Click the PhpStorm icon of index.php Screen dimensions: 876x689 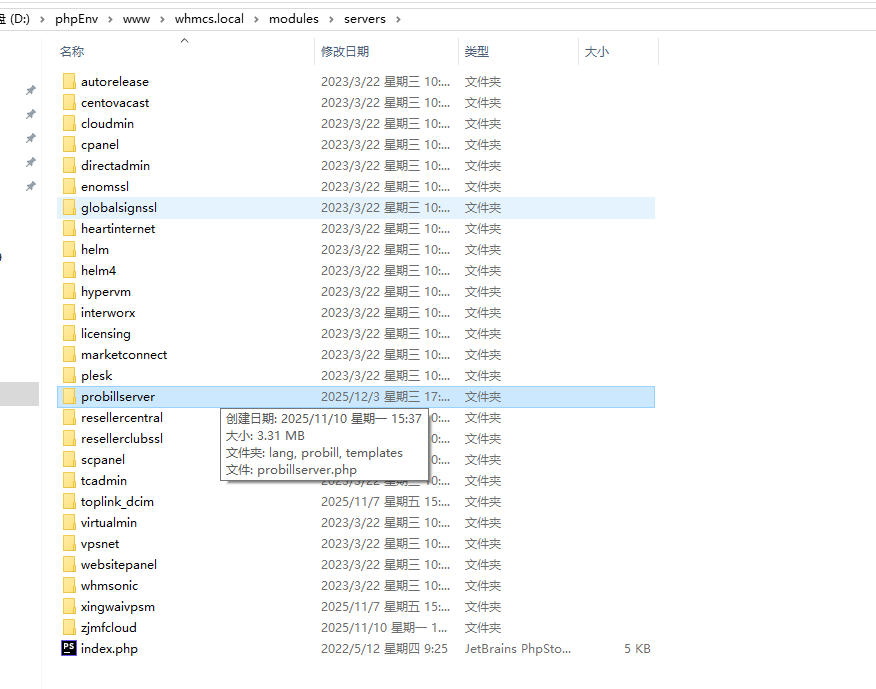[69, 649]
